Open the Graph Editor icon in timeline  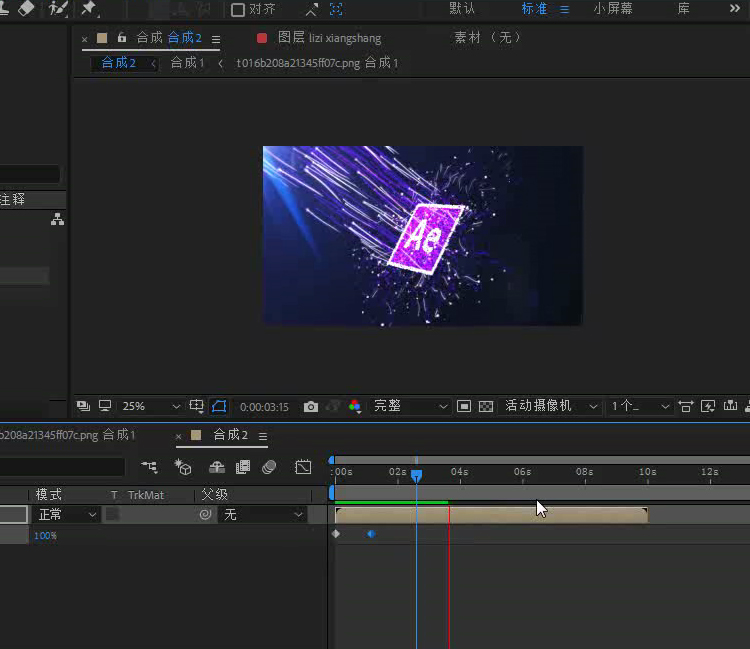(303, 467)
